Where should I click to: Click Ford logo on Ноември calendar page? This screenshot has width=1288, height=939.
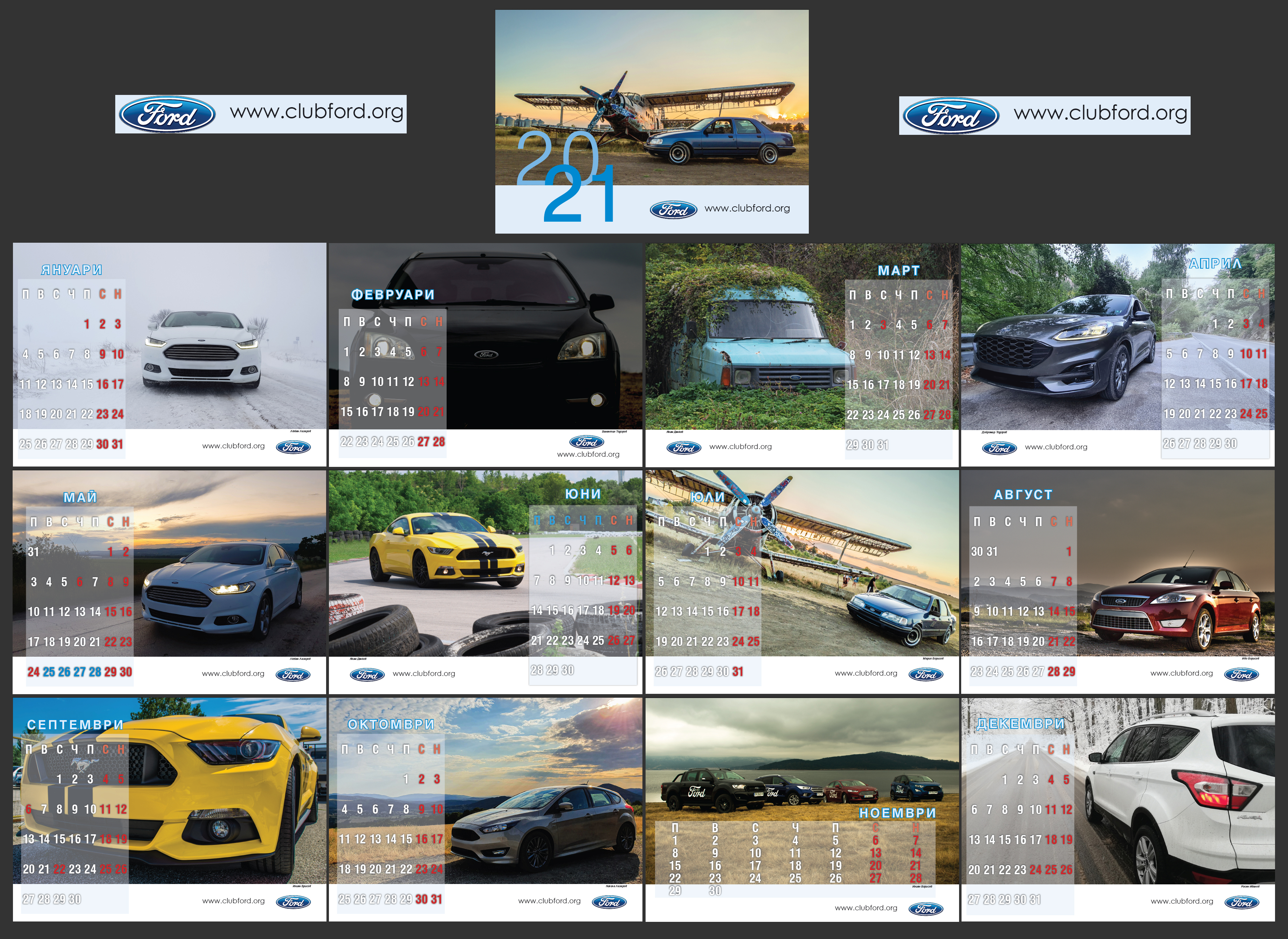(x=926, y=909)
